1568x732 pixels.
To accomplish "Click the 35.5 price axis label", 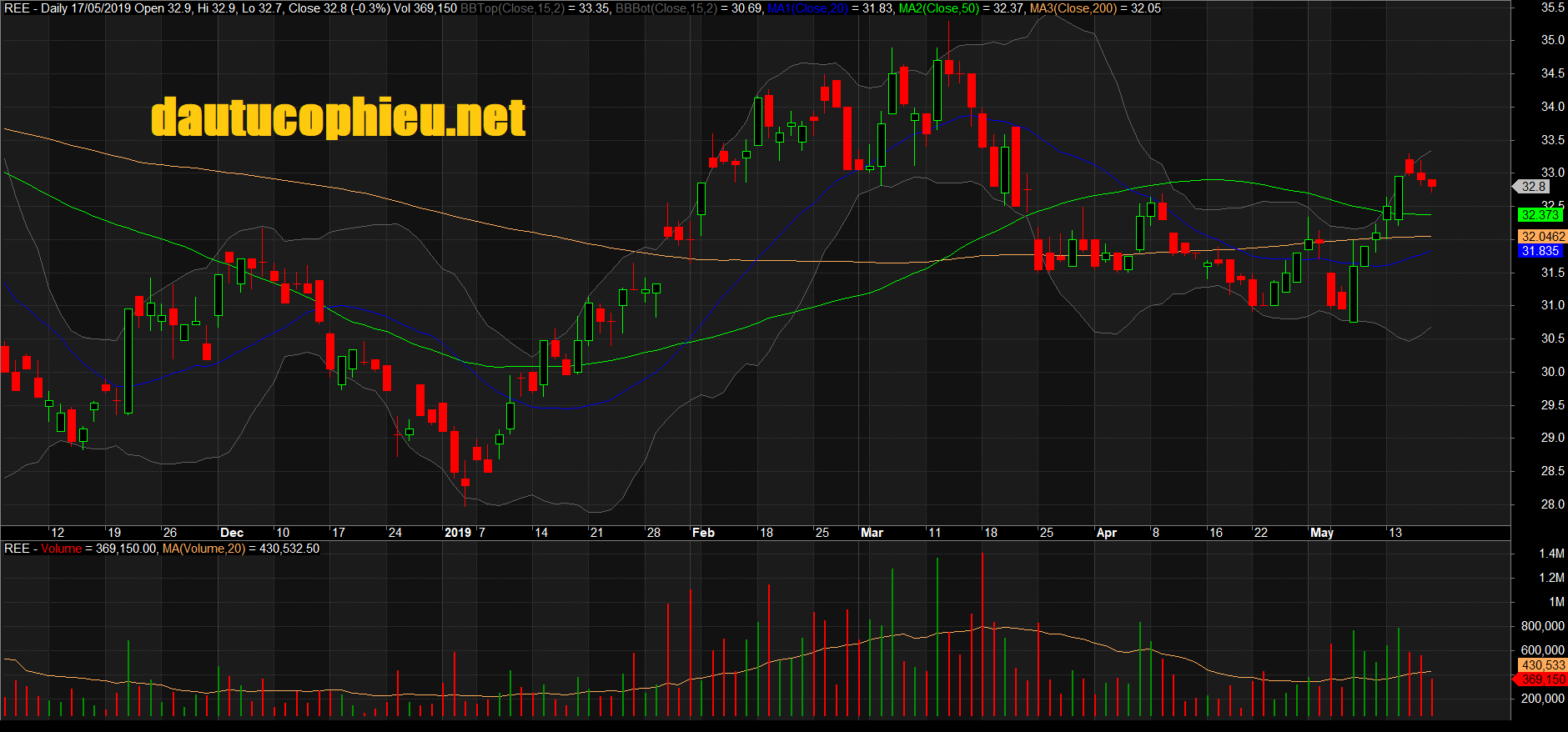I will [x=1552, y=8].
